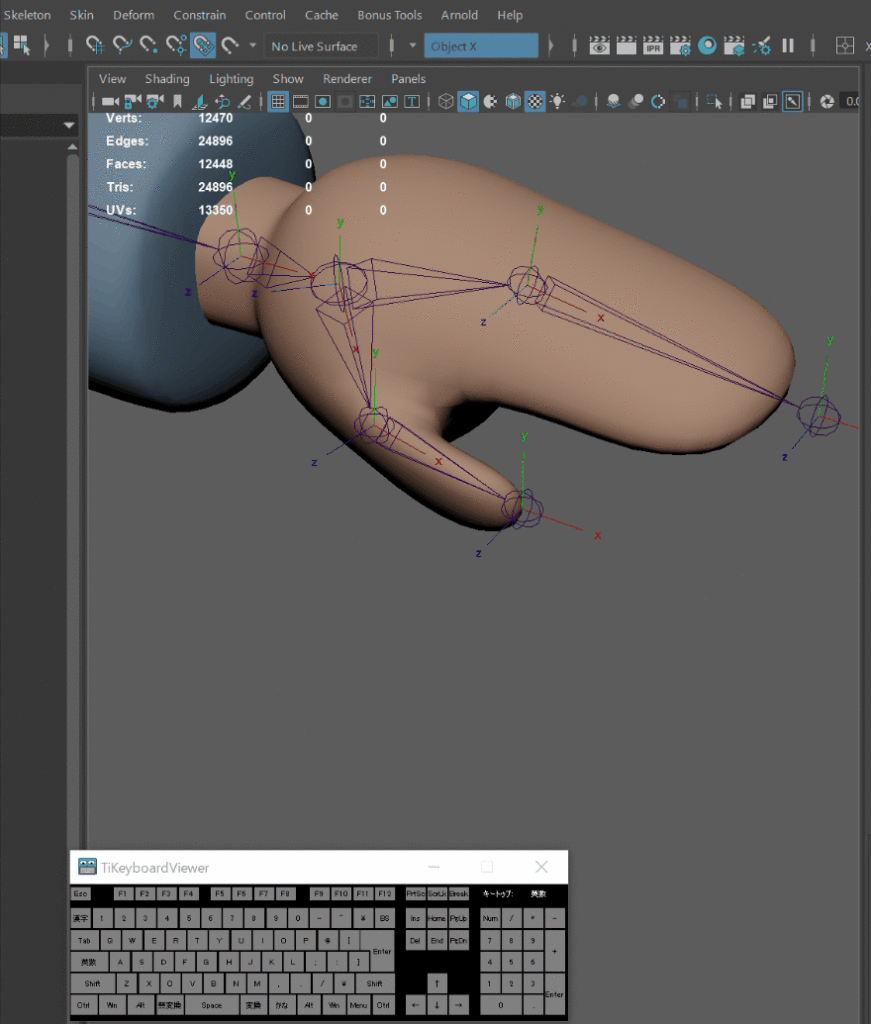Enable snap to grids magnet icon
Viewport: 871px width, 1024px height.
(x=95, y=45)
